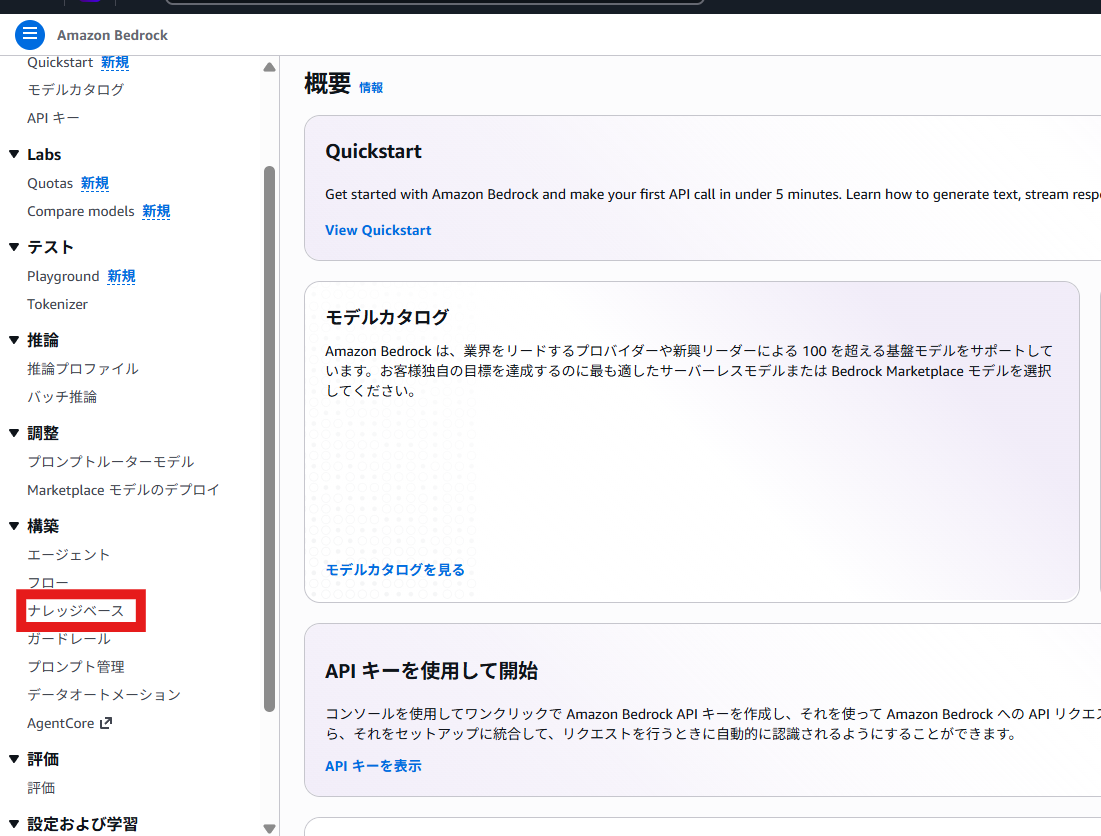Click the sidebar vertical scrollbar thumb
Screen dimensions: 1101x836
pyautogui.click(x=270, y=439)
